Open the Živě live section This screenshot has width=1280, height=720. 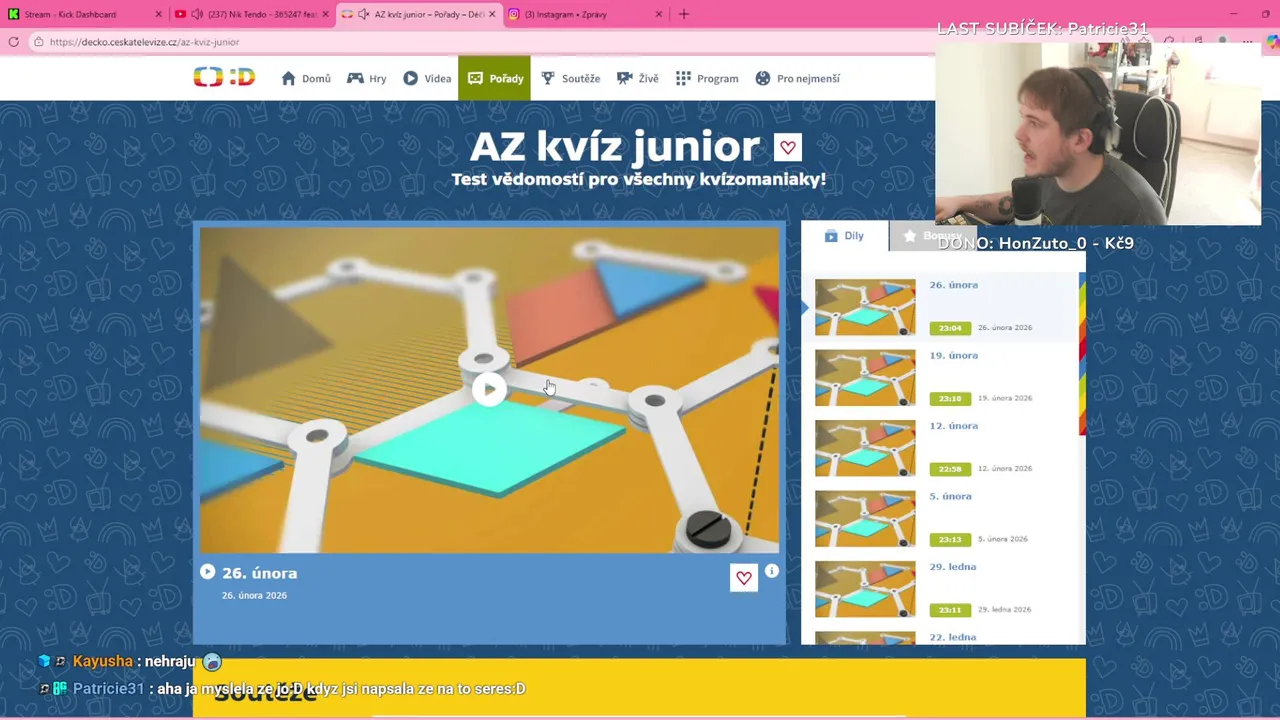tap(638, 78)
